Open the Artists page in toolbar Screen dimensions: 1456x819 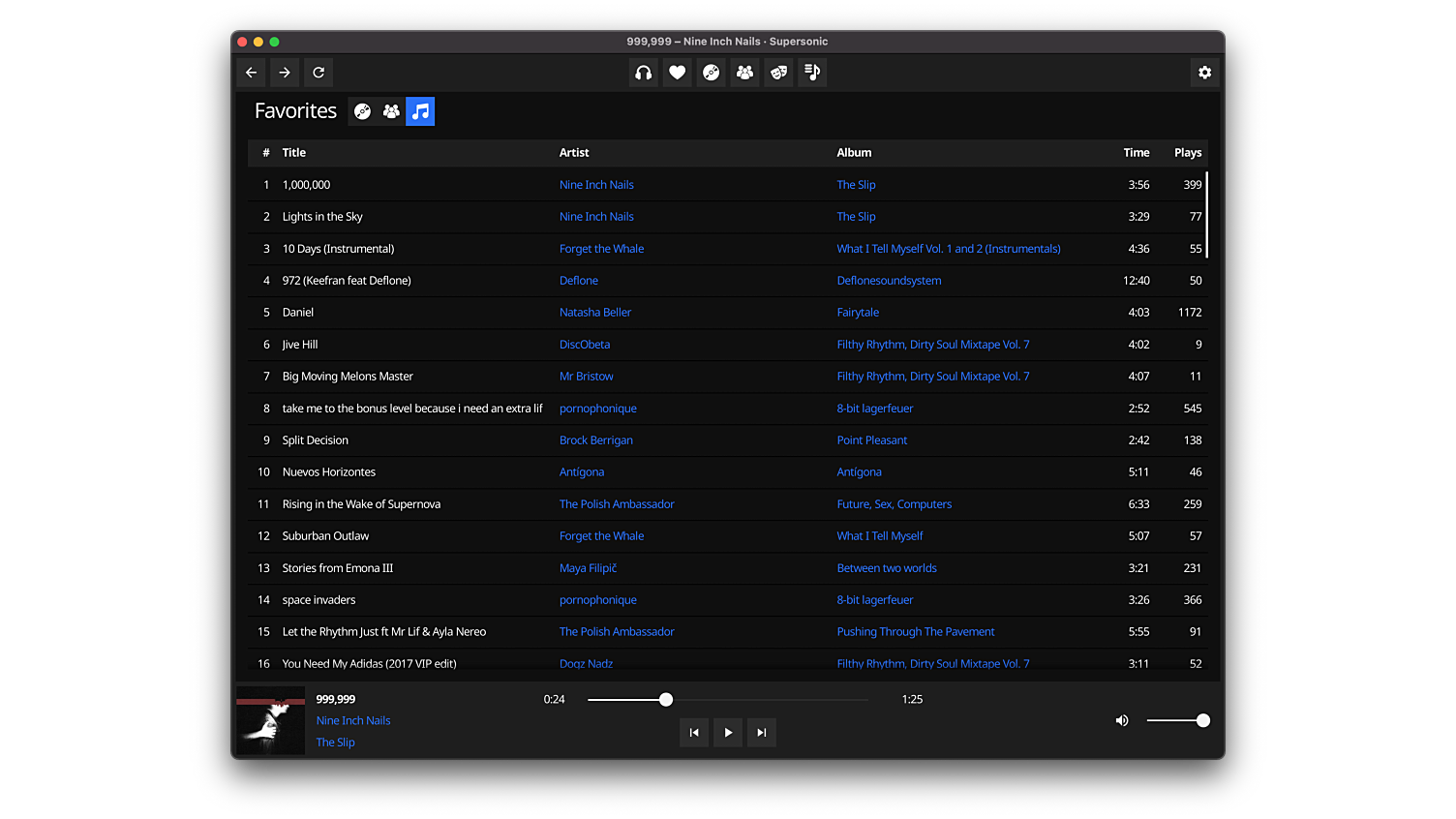tap(744, 73)
